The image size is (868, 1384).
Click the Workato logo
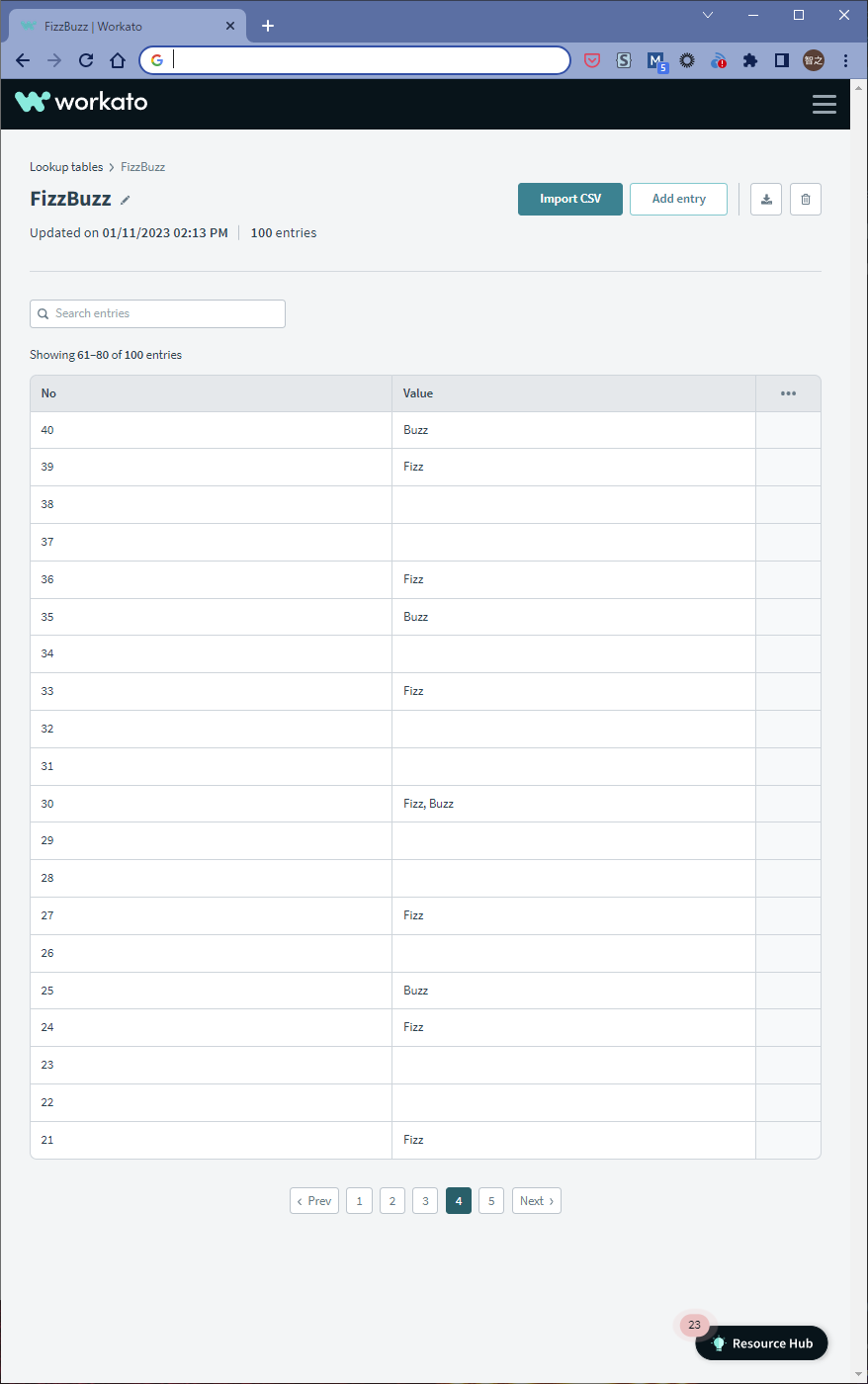pos(82,102)
